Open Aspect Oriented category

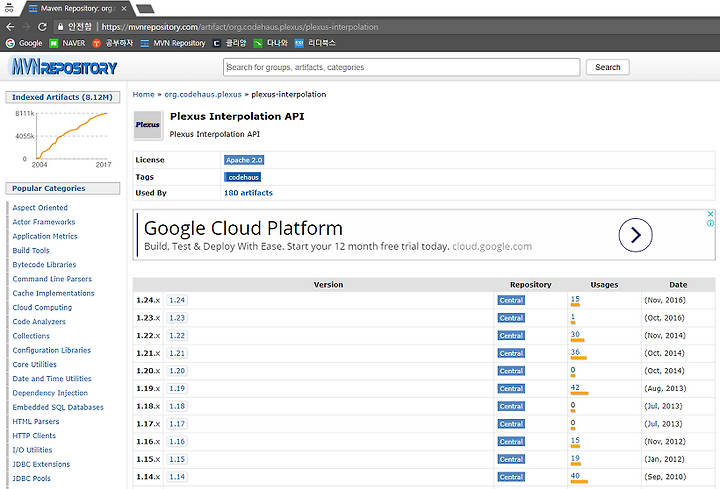click(x=40, y=208)
